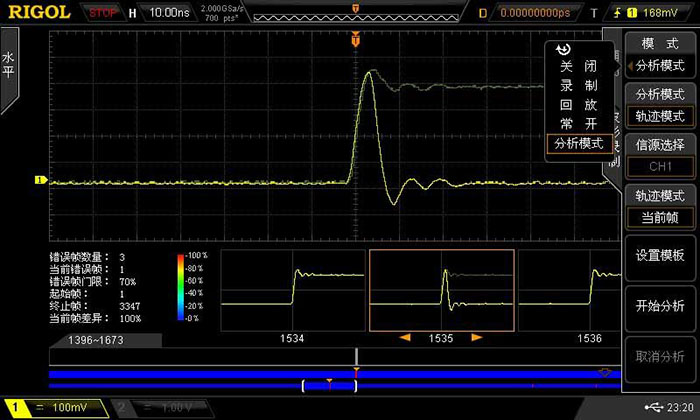Image resolution: width=700 pixels, height=420 pixels.
Task: Click the blue frame navigation bar
Action: pos(330,373)
